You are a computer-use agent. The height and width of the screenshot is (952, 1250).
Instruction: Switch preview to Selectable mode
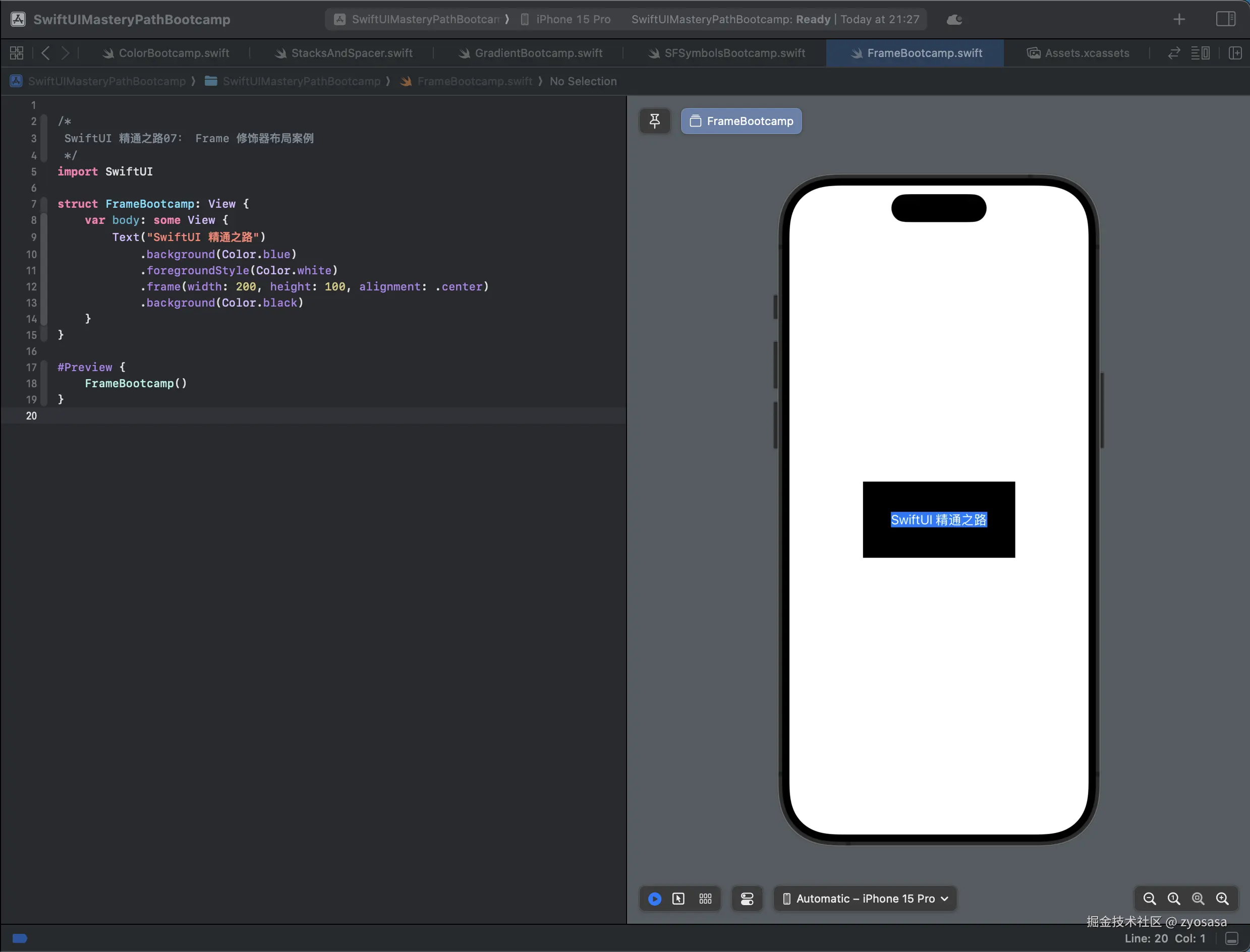pyautogui.click(x=678, y=899)
